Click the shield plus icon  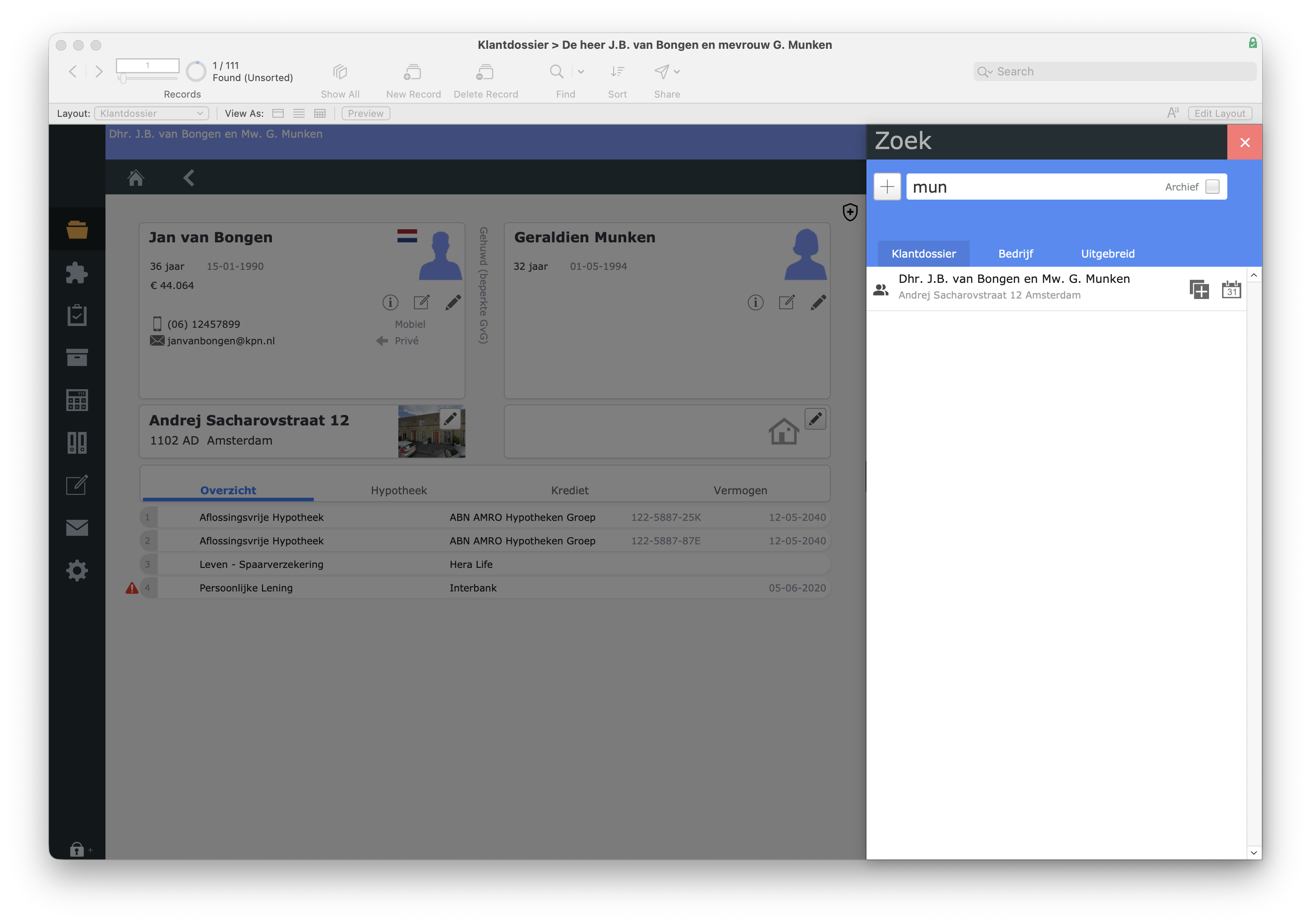click(x=849, y=212)
